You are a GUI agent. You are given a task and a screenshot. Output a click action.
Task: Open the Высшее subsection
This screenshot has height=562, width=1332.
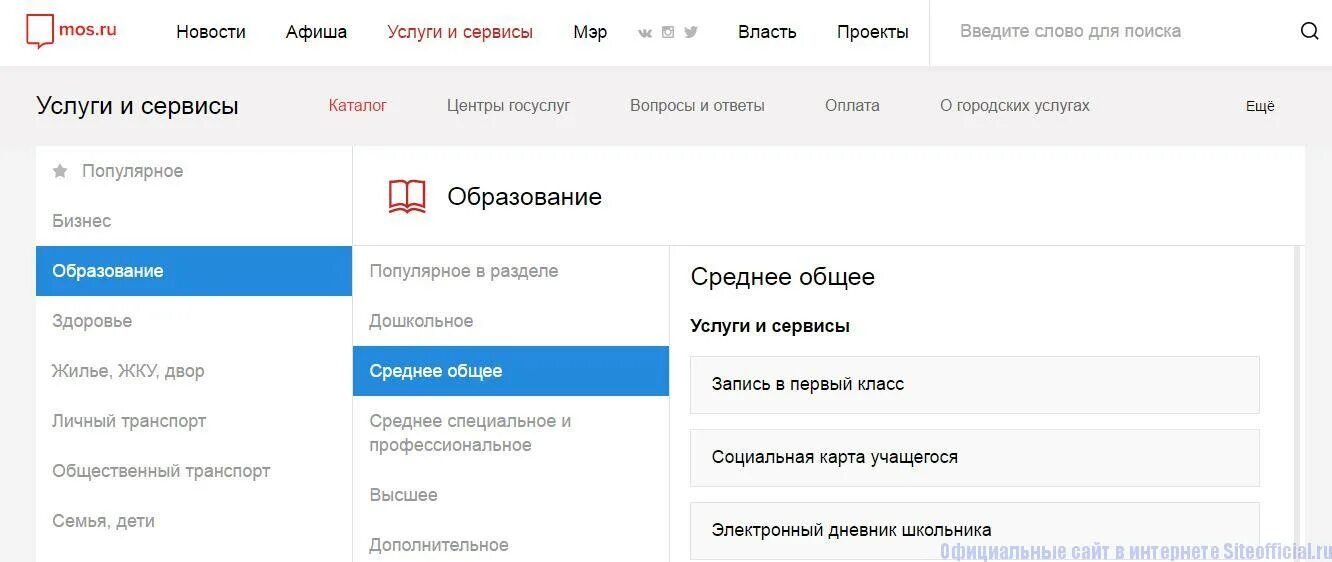pyautogui.click(x=511, y=495)
